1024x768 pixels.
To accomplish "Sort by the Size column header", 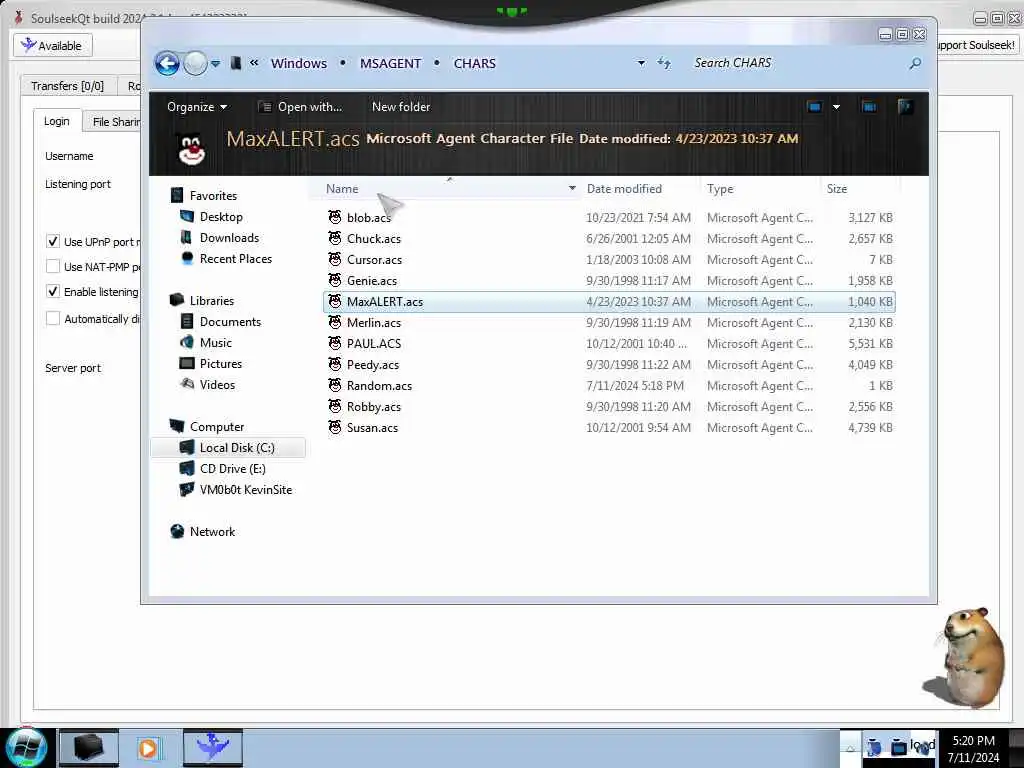I will [x=837, y=189].
